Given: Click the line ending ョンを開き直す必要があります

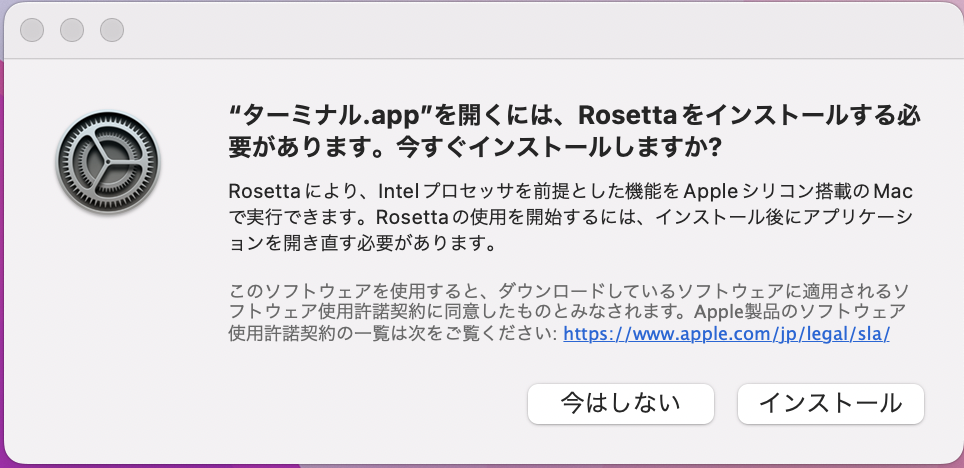Looking at the screenshot, I should coord(362,243).
